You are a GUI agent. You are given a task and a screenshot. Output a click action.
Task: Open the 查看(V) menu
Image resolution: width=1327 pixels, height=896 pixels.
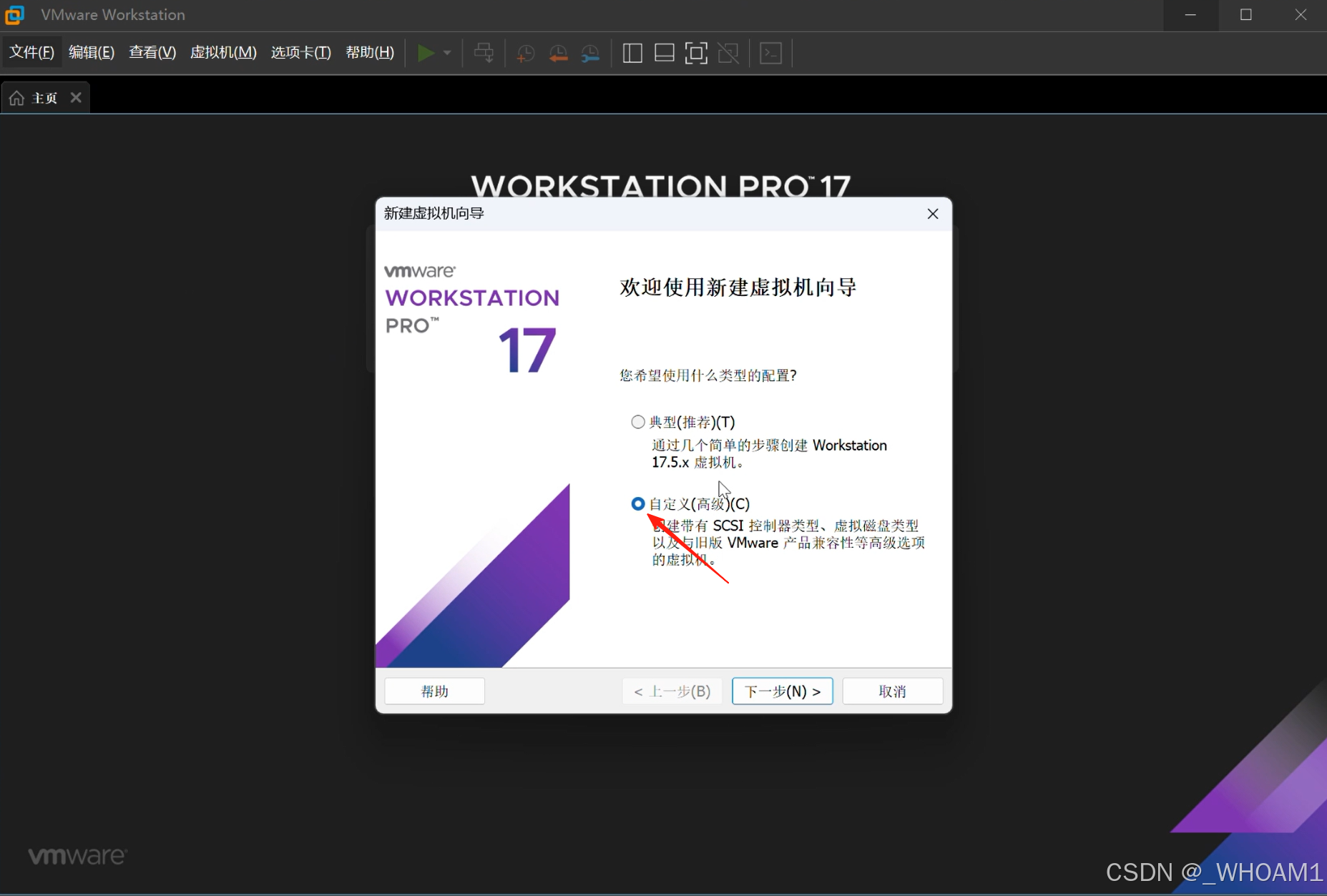pos(152,52)
